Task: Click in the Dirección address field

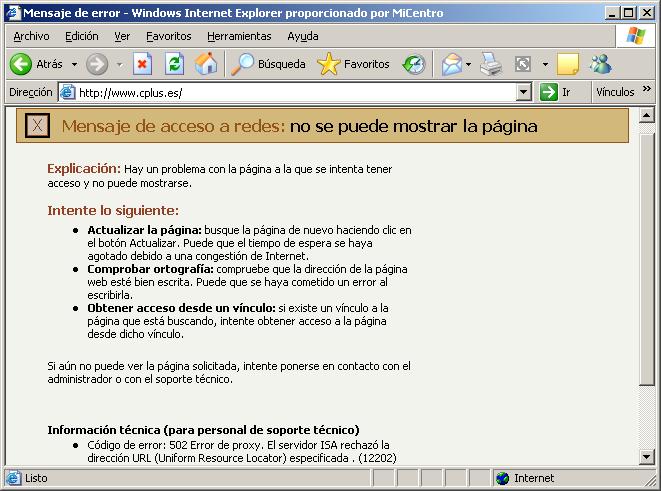Action: pos(290,92)
